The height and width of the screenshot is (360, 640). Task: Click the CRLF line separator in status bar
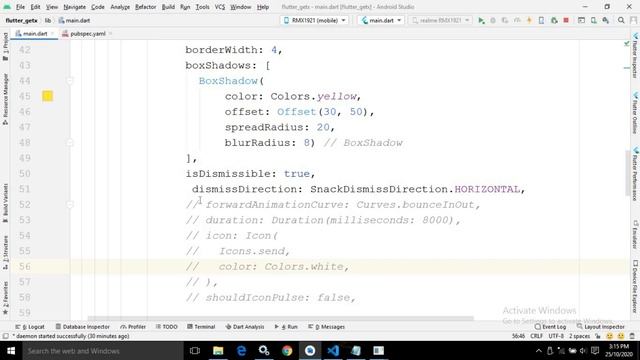(536, 336)
